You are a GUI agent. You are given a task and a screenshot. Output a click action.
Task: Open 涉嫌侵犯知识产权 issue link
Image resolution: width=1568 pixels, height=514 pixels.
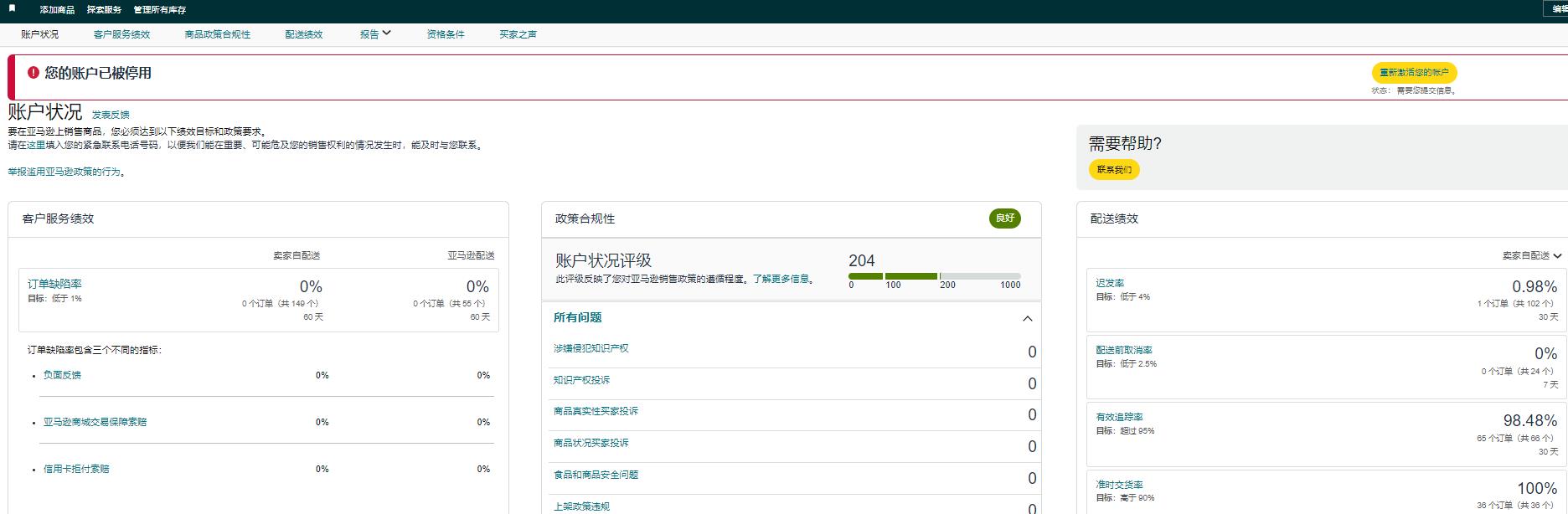click(591, 348)
